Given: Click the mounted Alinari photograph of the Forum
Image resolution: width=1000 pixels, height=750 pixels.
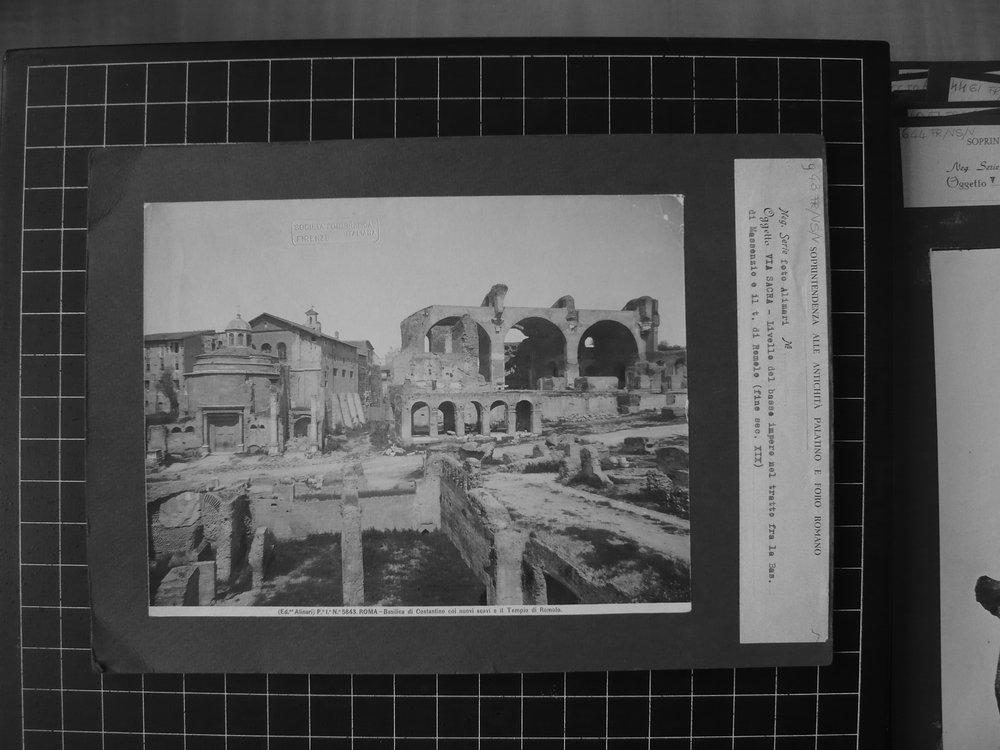Looking at the screenshot, I should 418,405.
